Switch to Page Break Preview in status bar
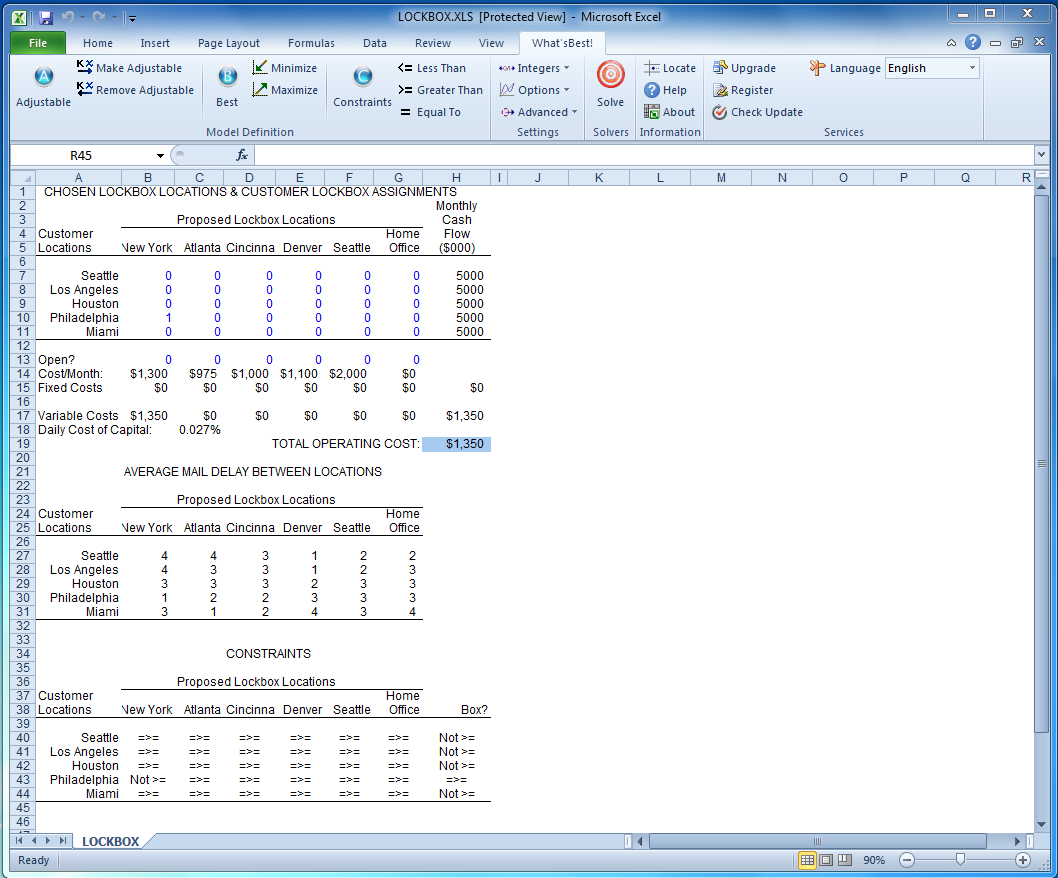This screenshot has height=878, width=1058. point(845,860)
